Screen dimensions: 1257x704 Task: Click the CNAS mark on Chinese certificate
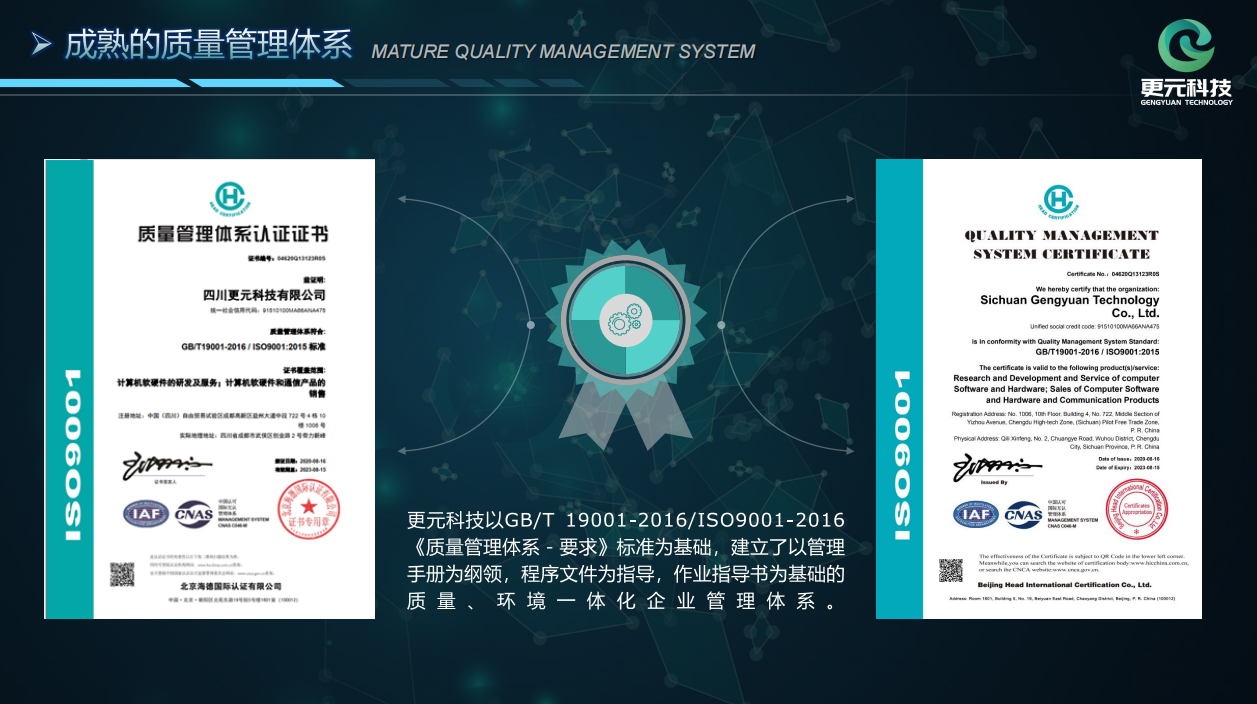click(x=193, y=514)
